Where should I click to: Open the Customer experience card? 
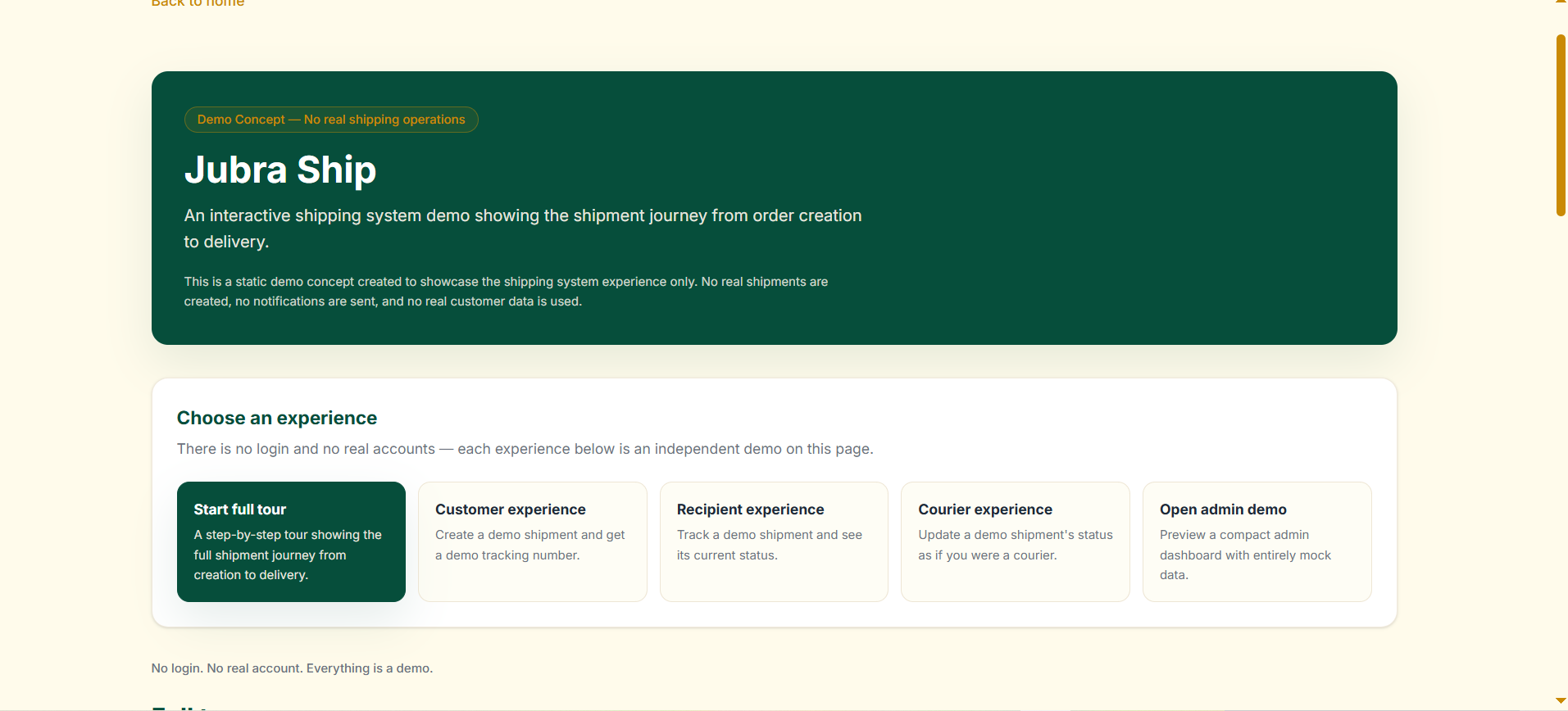click(x=533, y=541)
